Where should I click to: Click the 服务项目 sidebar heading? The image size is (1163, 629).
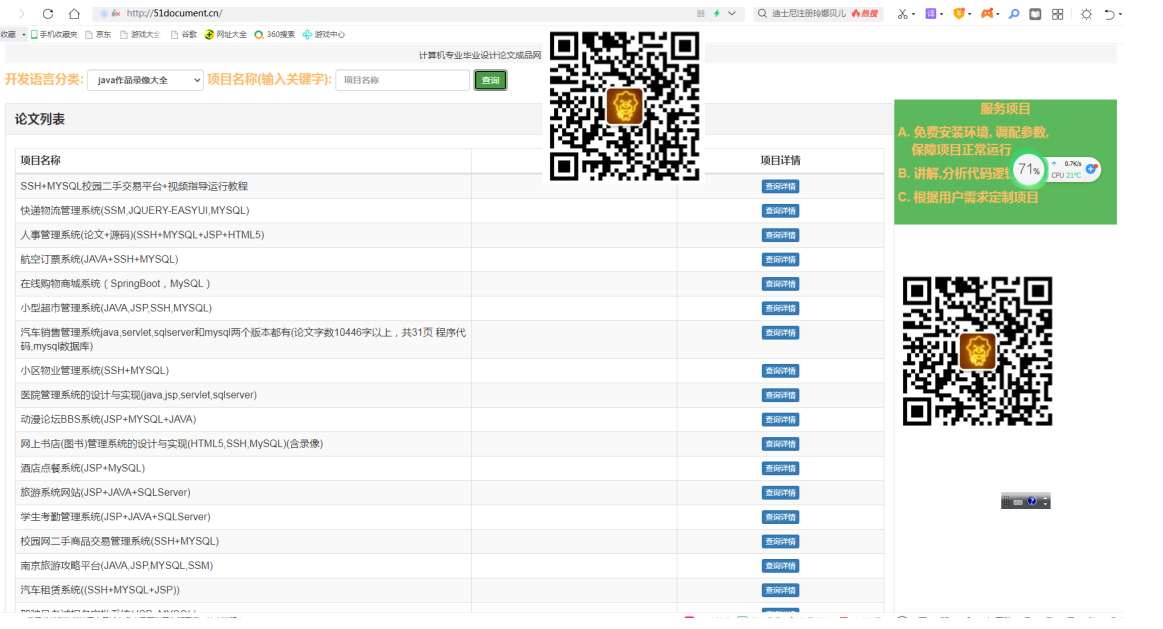(1005, 109)
